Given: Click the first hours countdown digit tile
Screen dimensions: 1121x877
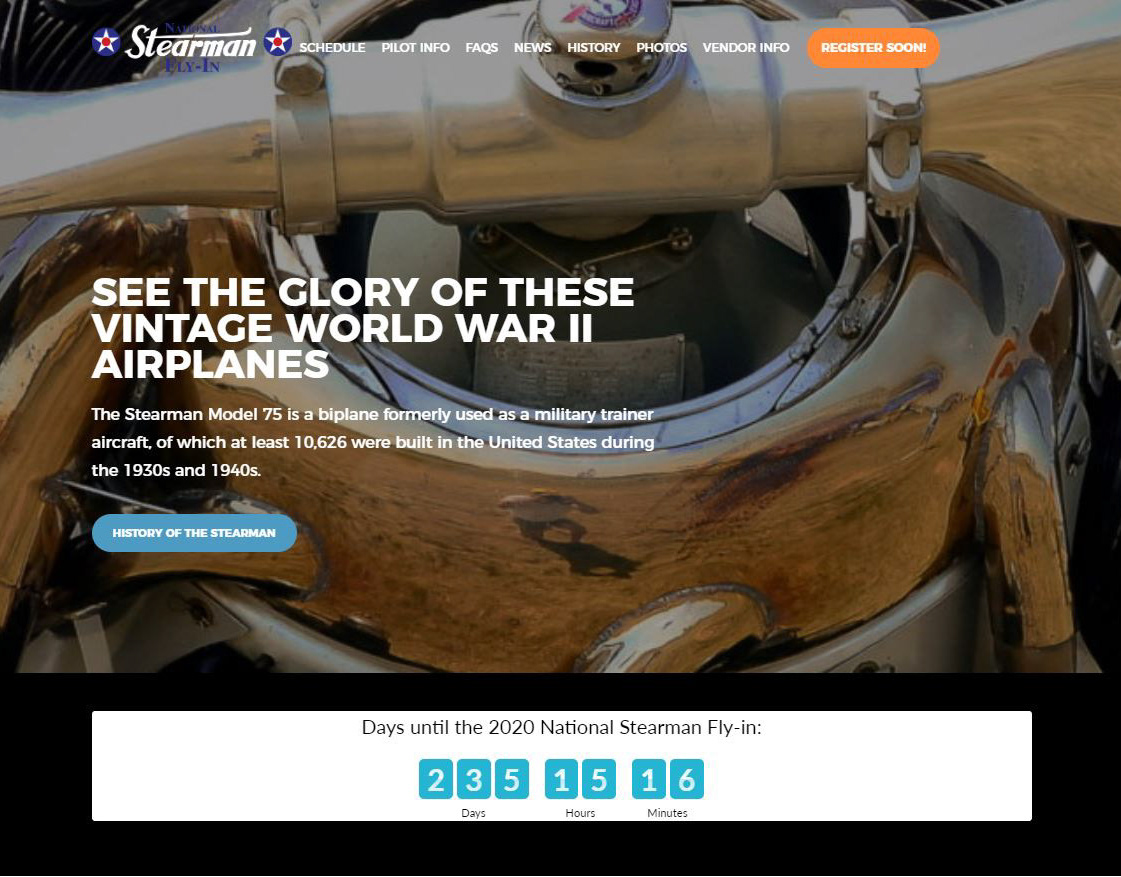Looking at the screenshot, I should (x=561, y=779).
